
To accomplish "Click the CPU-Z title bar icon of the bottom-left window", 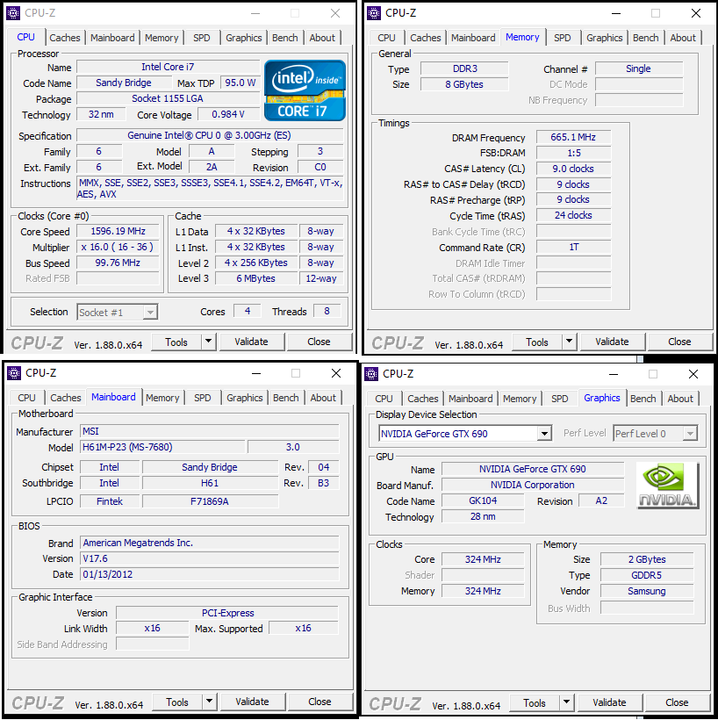I will 15,373.
